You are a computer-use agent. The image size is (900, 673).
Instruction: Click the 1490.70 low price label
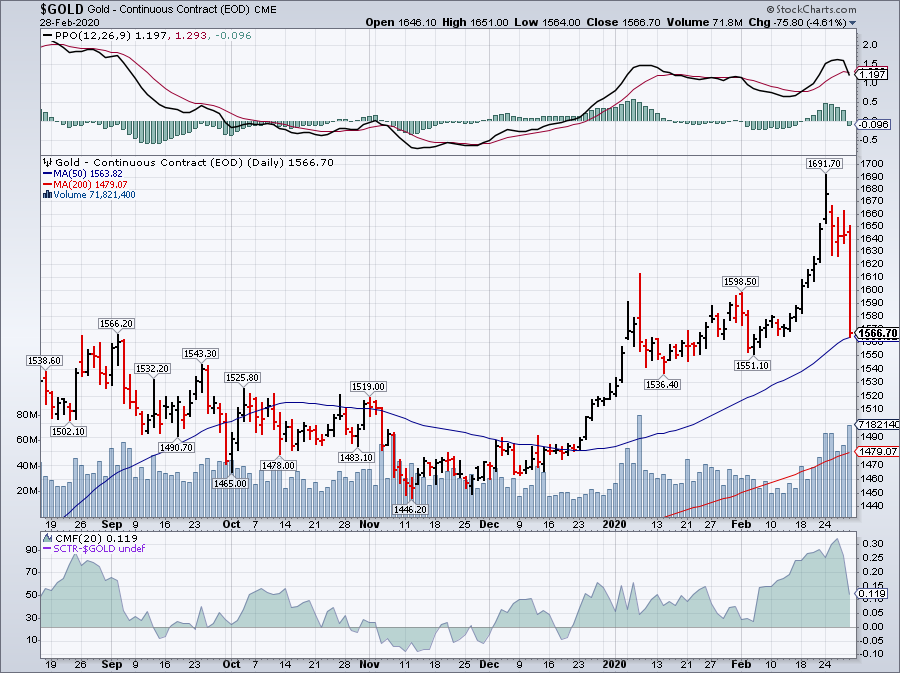(176, 448)
